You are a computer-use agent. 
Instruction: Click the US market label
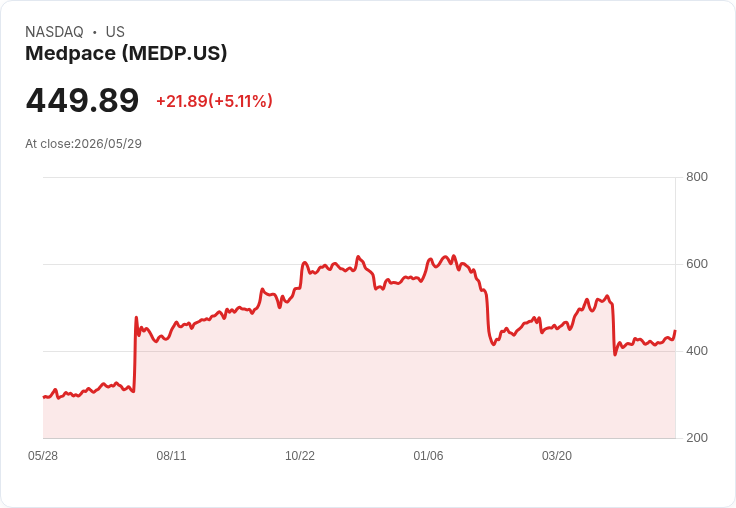(115, 32)
